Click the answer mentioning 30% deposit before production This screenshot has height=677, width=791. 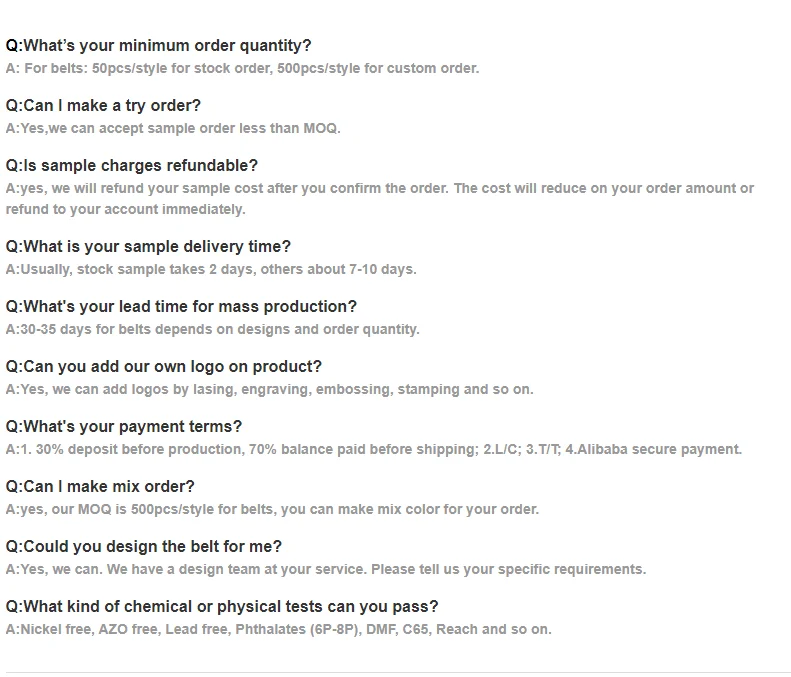pyautogui.click(x=373, y=449)
